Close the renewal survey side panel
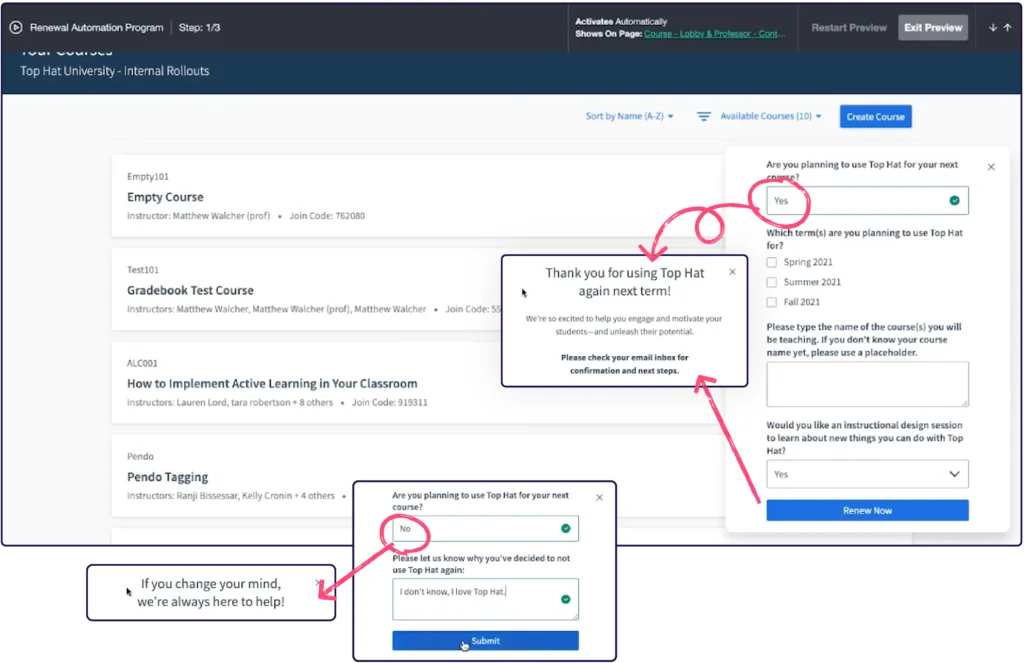 pyautogui.click(x=991, y=167)
